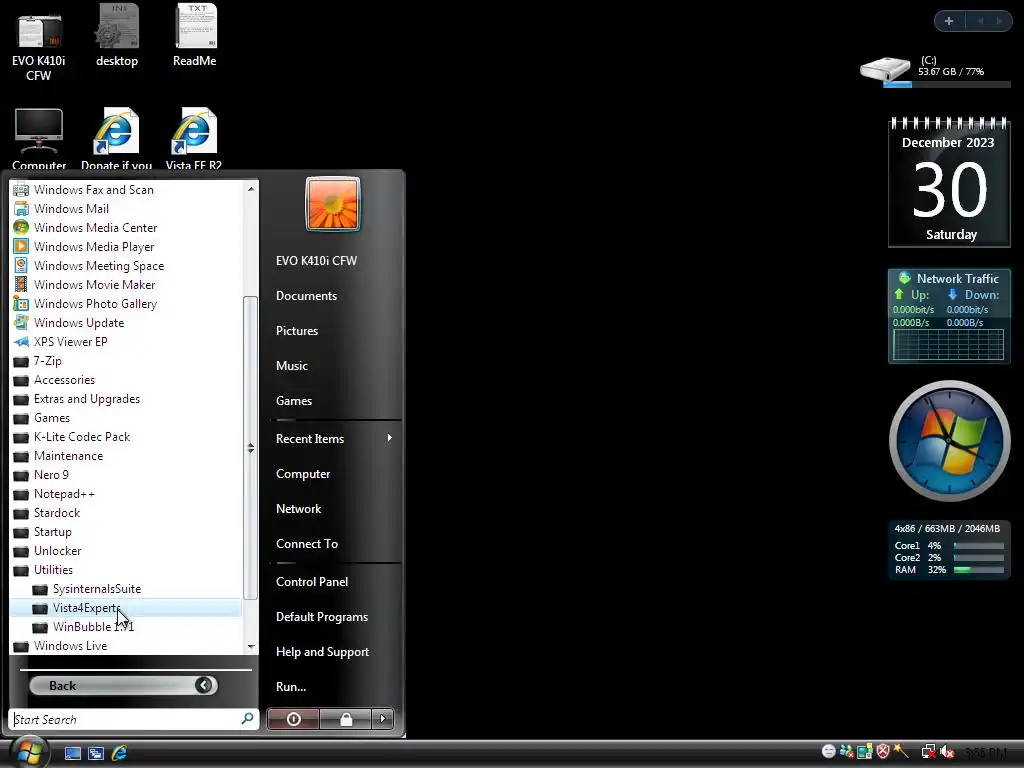The height and width of the screenshot is (768, 1024).
Task: Click the Back button in Start menu
Action: 123,685
